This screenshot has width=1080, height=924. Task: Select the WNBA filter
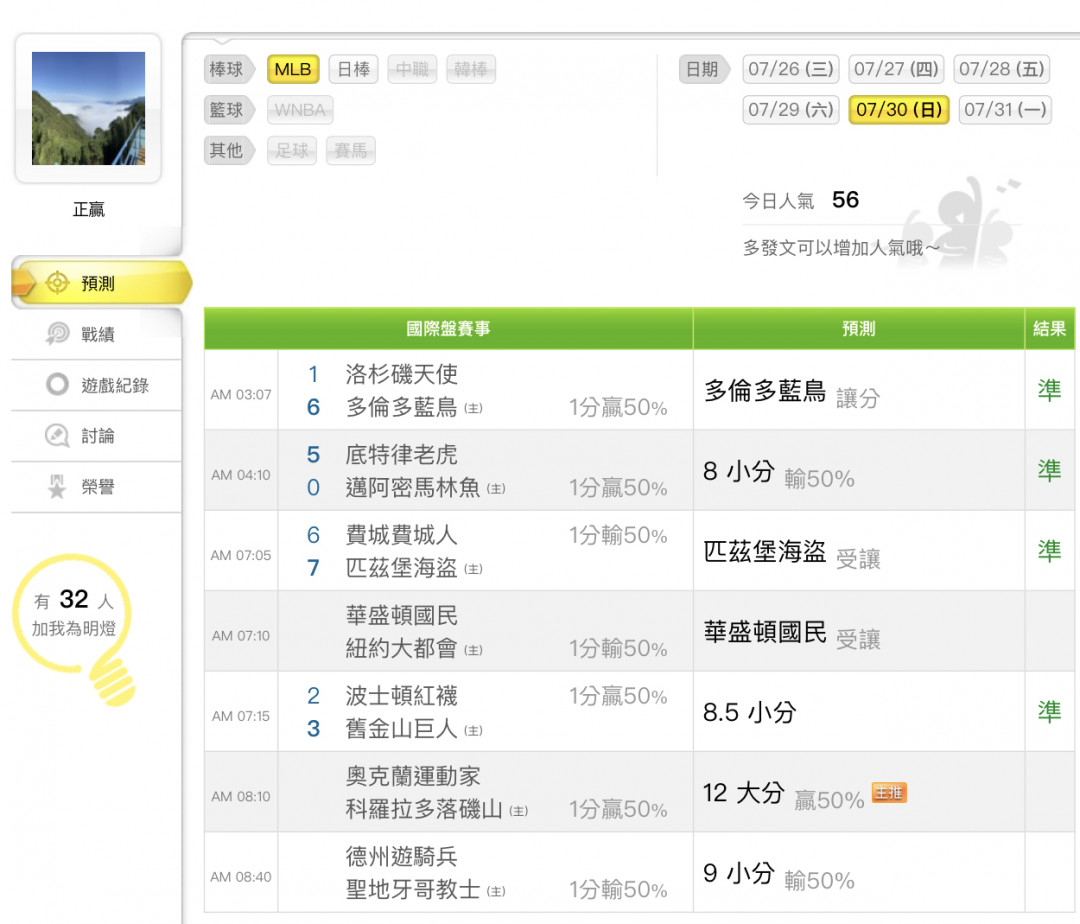tap(300, 110)
